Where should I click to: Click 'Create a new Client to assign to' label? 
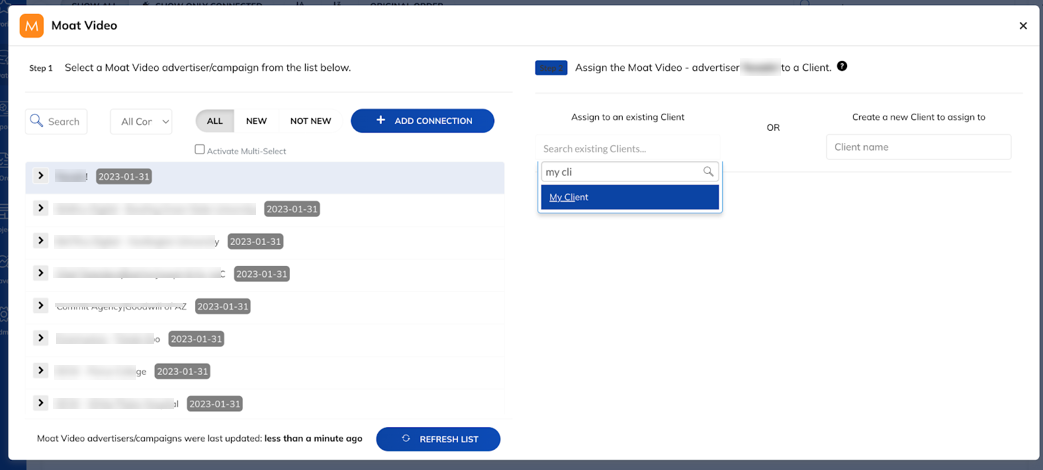[919, 117]
